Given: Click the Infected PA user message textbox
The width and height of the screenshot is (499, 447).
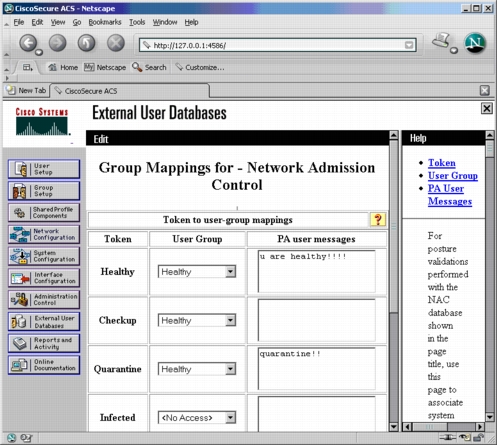Looking at the screenshot, I should click(317, 414).
